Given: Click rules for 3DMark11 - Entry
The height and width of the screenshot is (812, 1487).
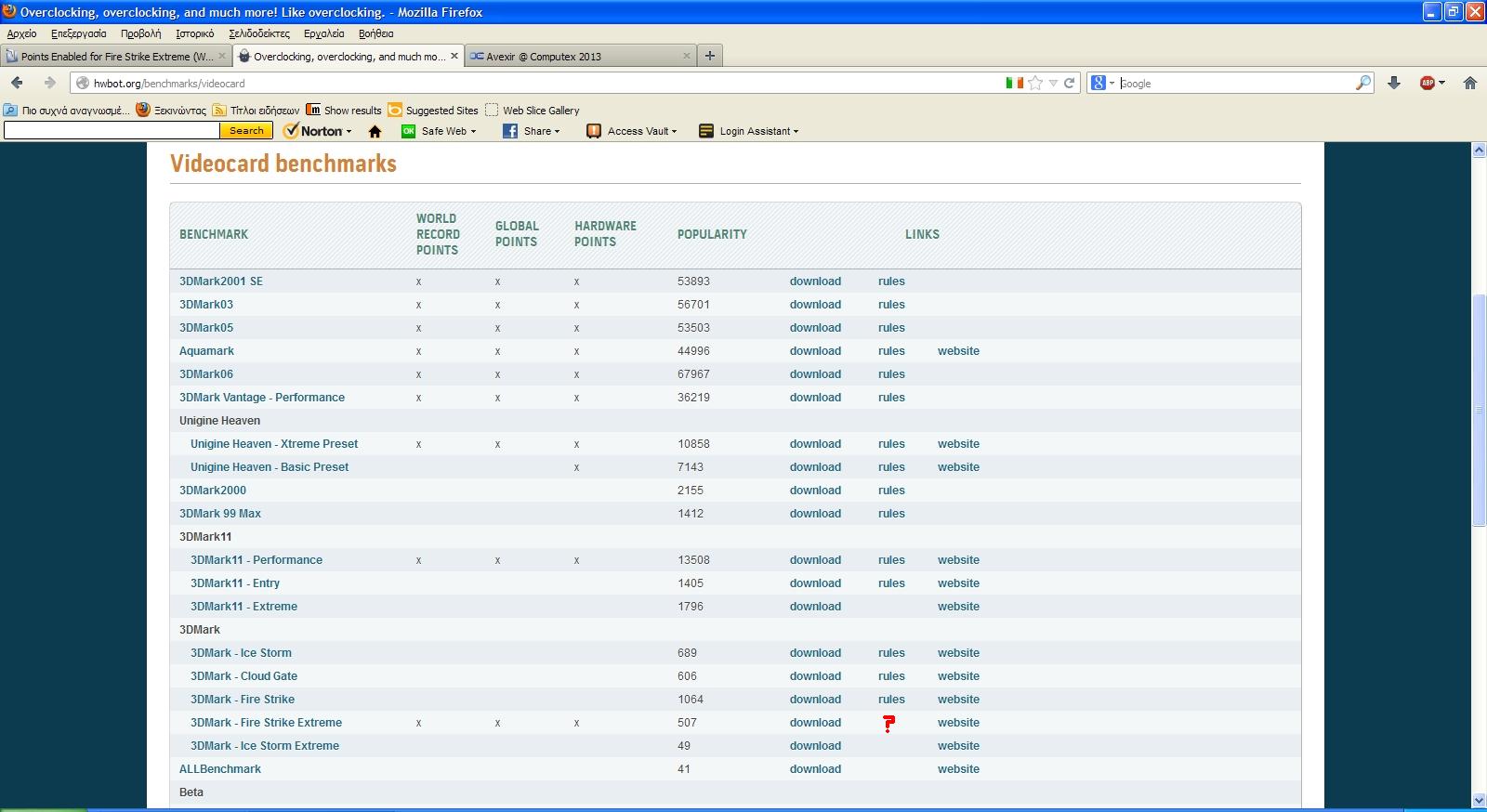Looking at the screenshot, I should [891, 583].
